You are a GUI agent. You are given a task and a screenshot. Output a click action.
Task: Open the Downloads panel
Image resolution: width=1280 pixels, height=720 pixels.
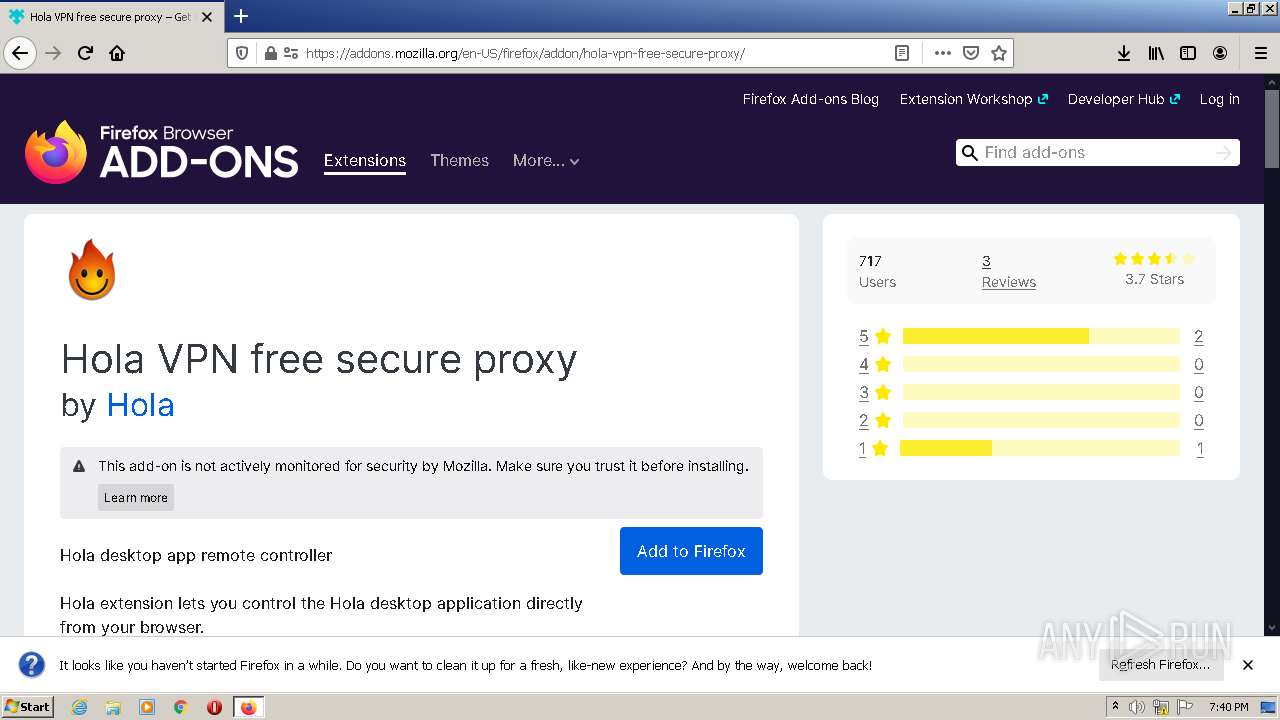tap(1124, 53)
